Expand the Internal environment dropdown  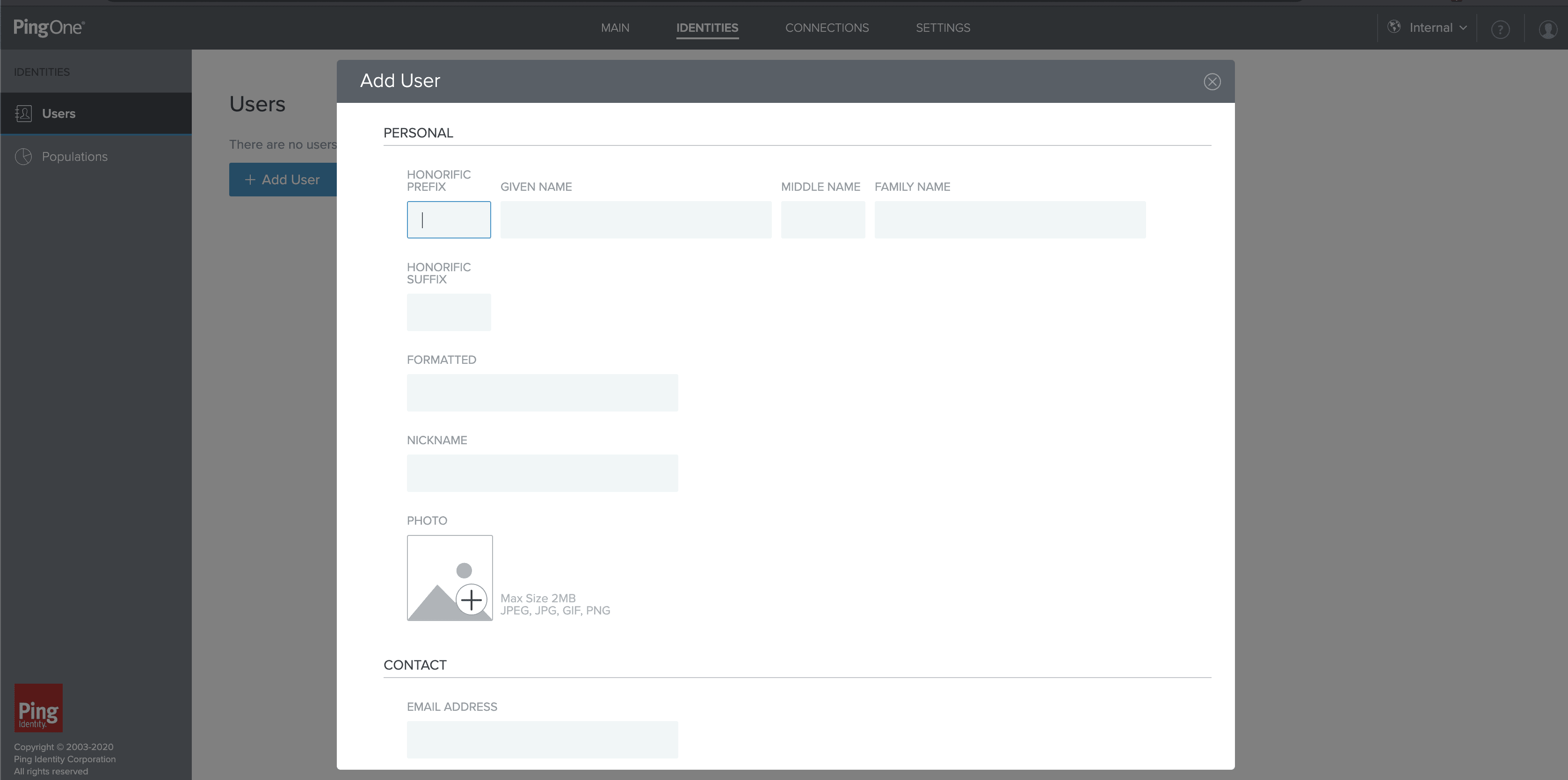[x=1438, y=28]
